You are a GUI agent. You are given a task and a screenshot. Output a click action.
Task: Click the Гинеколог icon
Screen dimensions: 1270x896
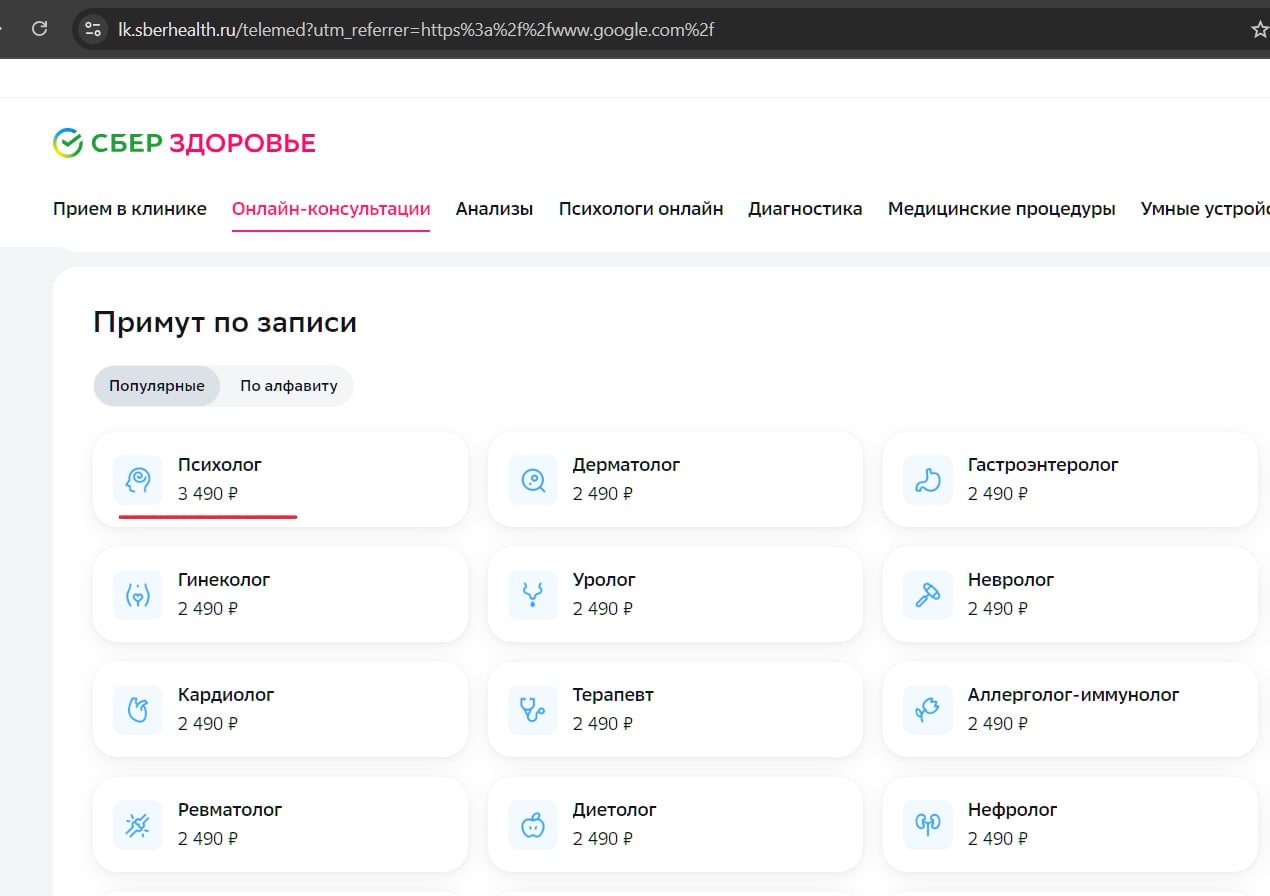click(x=138, y=595)
